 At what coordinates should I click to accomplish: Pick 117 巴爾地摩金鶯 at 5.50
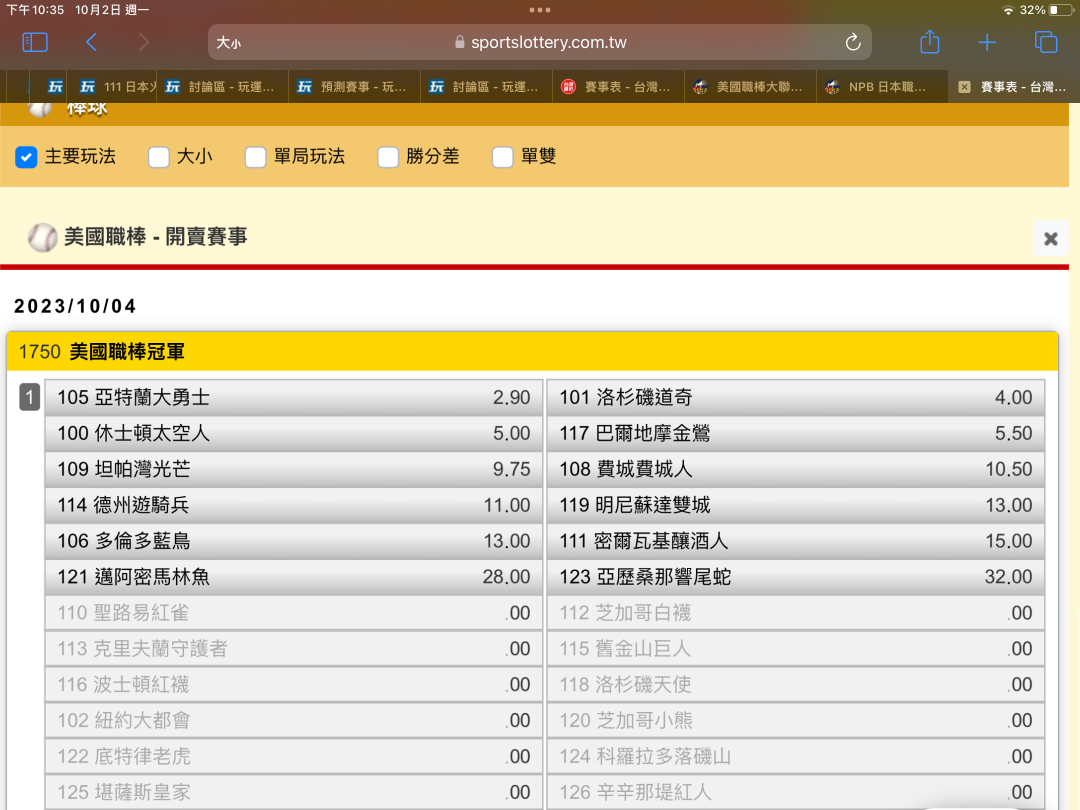(x=796, y=433)
